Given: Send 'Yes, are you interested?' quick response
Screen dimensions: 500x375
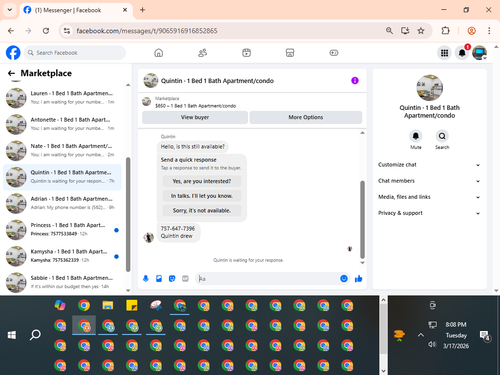Looking at the screenshot, I should [202, 181].
